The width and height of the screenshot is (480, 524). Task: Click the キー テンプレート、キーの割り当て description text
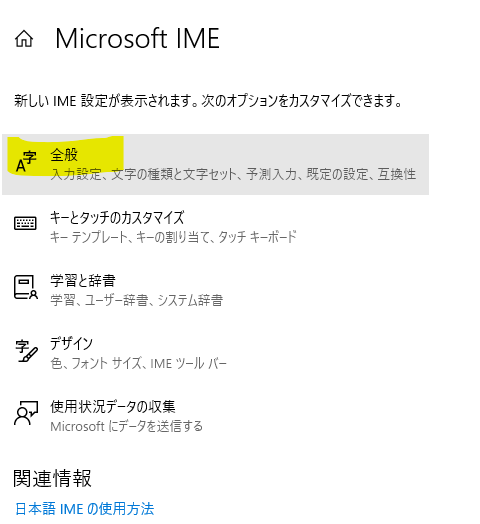pyautogui.click(x=173, y=237)
